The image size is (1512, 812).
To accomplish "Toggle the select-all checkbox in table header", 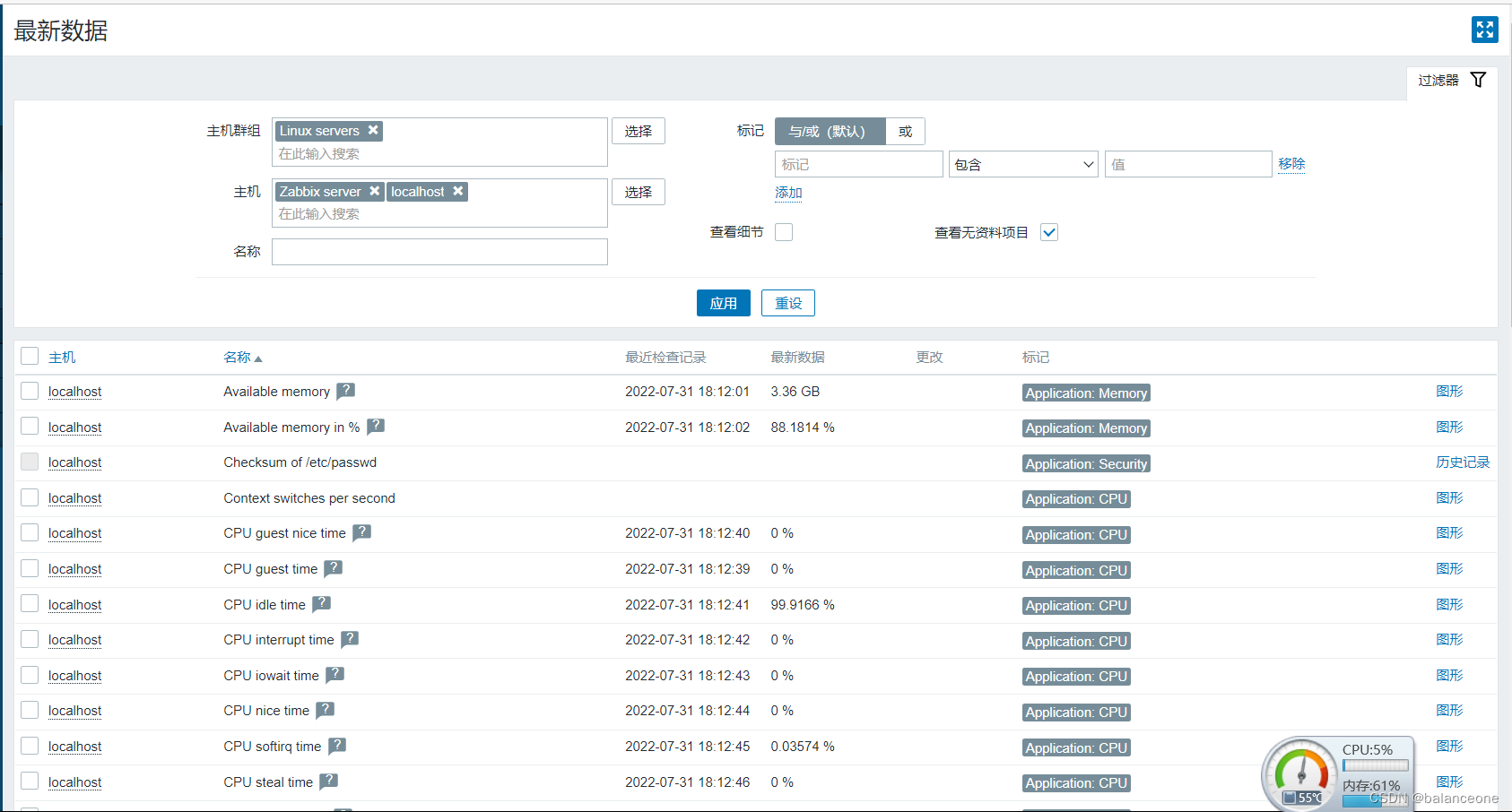I will point(30,356).
